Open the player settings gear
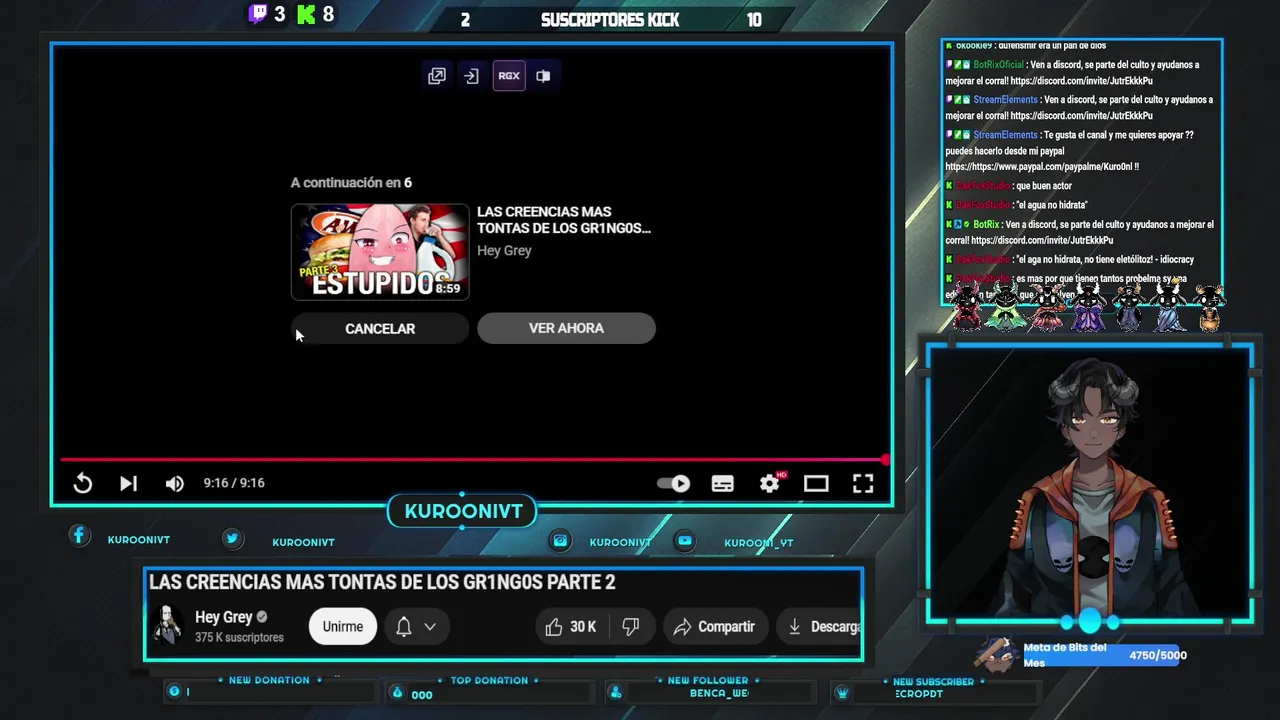1280x720 pixels. [769, 483]
